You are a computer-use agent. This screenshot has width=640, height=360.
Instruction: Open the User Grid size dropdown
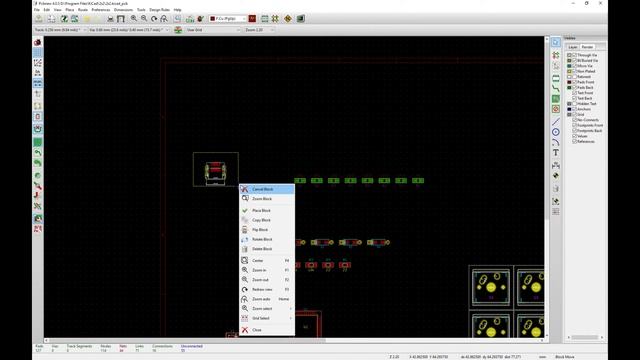[x=213, y=30]
